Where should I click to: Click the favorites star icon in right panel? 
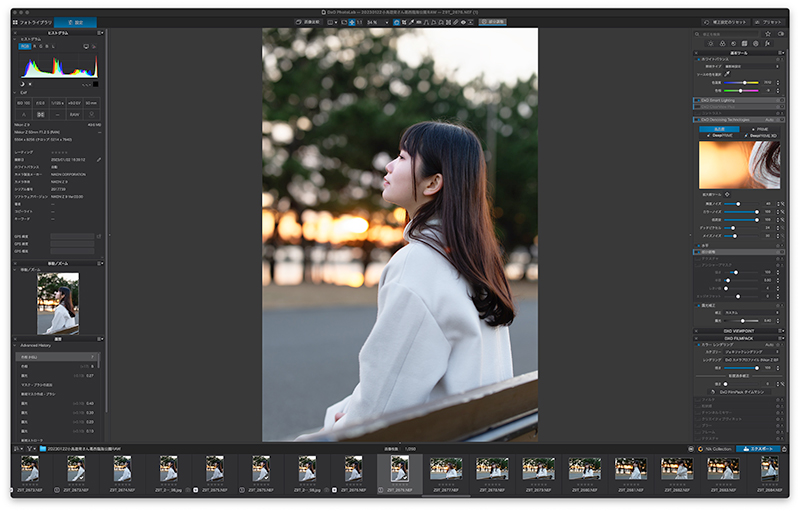[x=768, y=34]
